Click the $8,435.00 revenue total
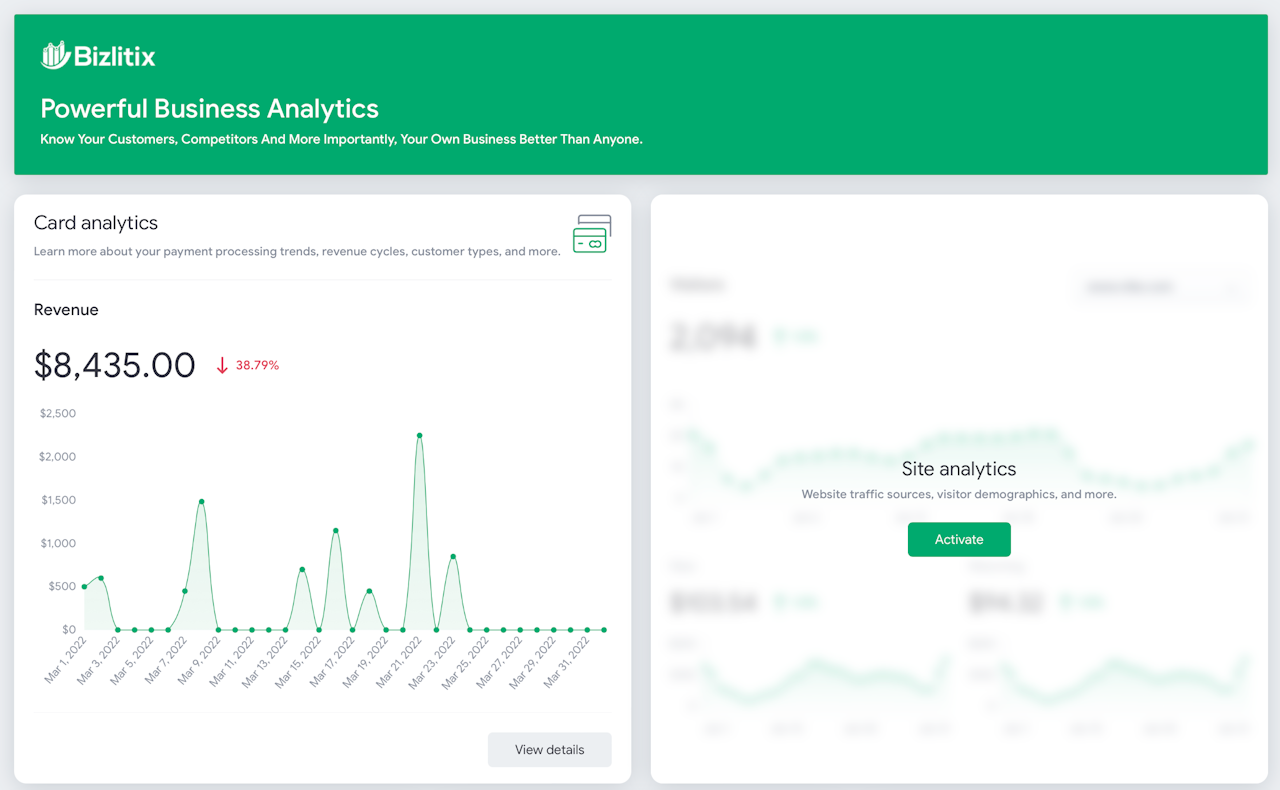This screenshot has height=790, width=1280. (x=115, y=365)
